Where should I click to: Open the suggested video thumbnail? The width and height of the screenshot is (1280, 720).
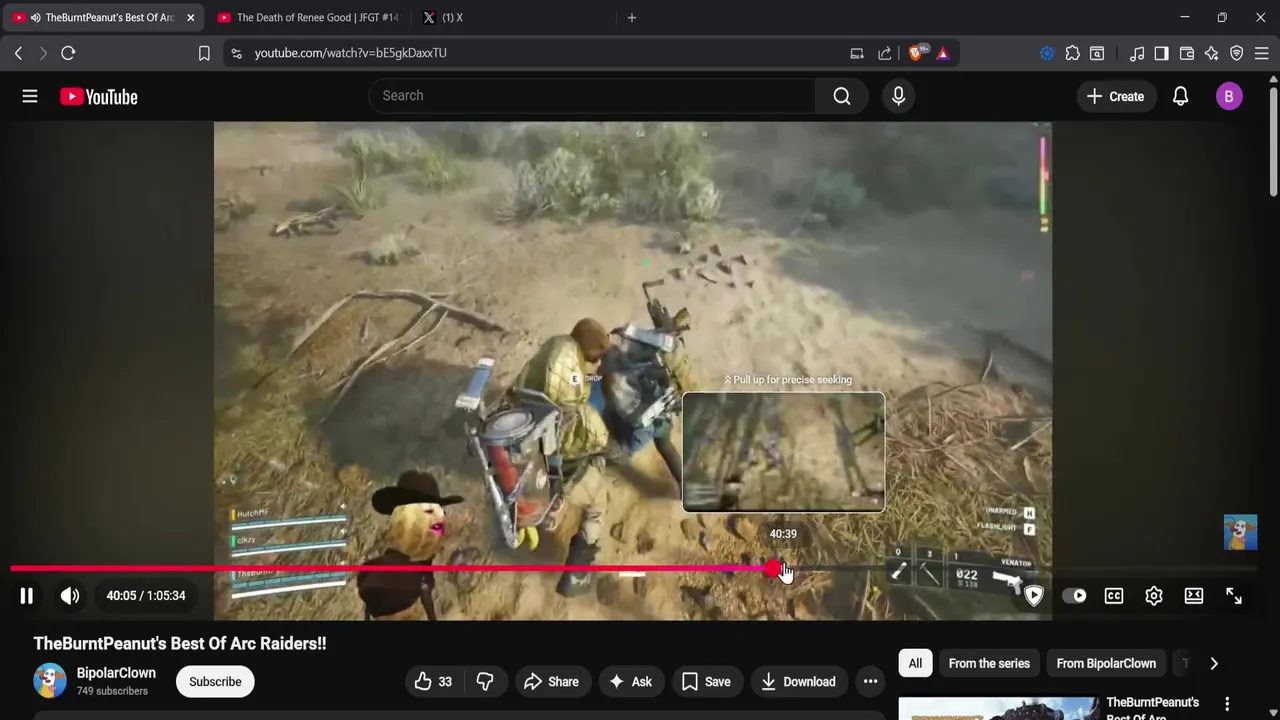point(998,708)
